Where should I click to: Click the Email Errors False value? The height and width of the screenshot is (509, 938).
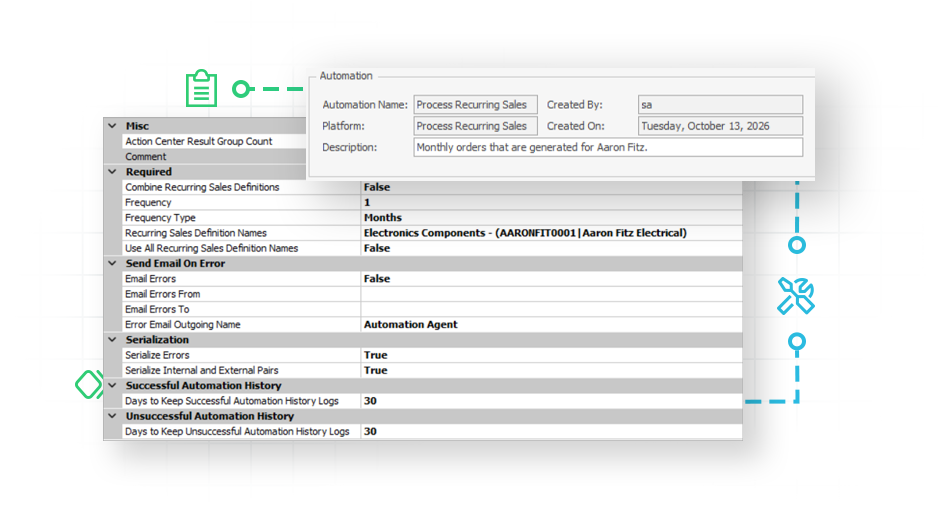coord(377,279)
